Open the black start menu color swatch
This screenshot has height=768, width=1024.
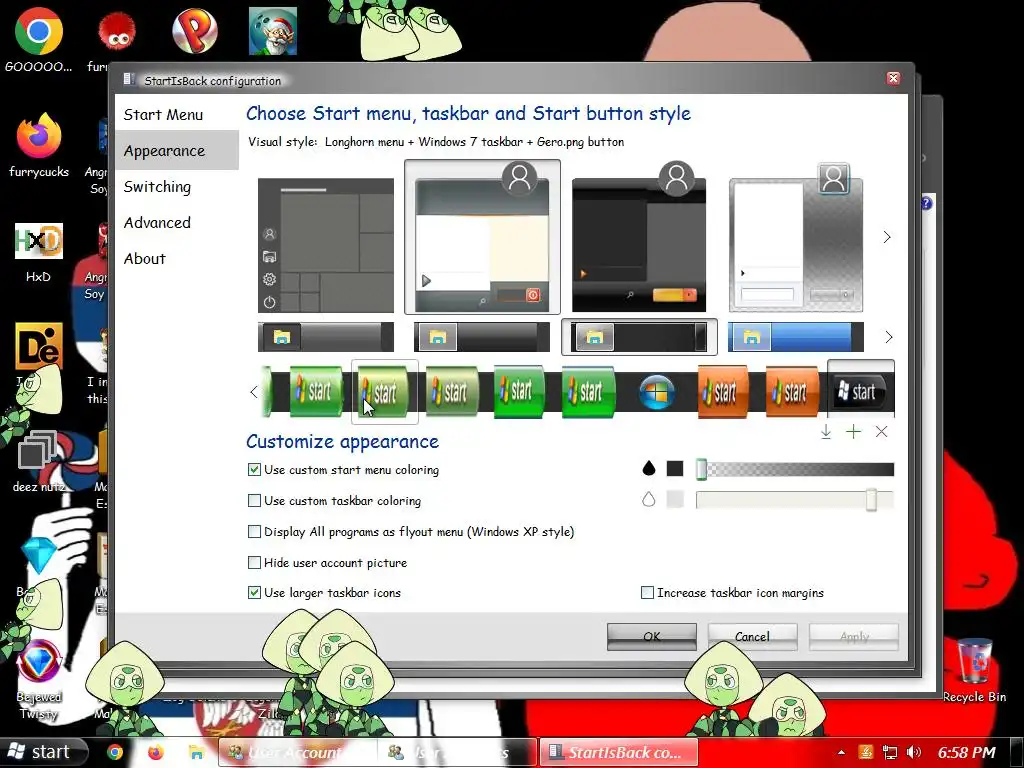click(x=675, y=468)
